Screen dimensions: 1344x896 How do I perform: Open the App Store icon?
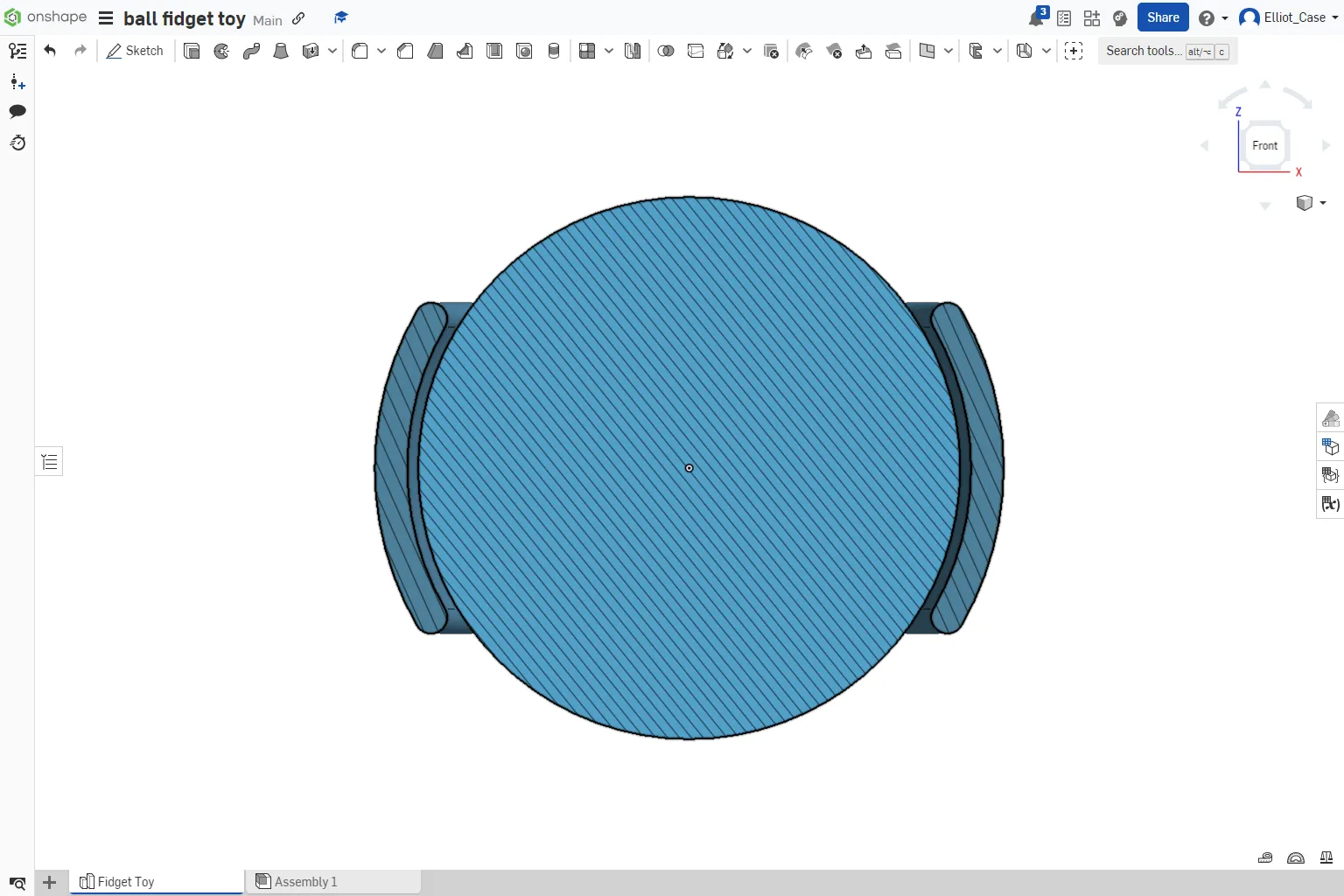pyautogui.click(x=1092, y=17)
